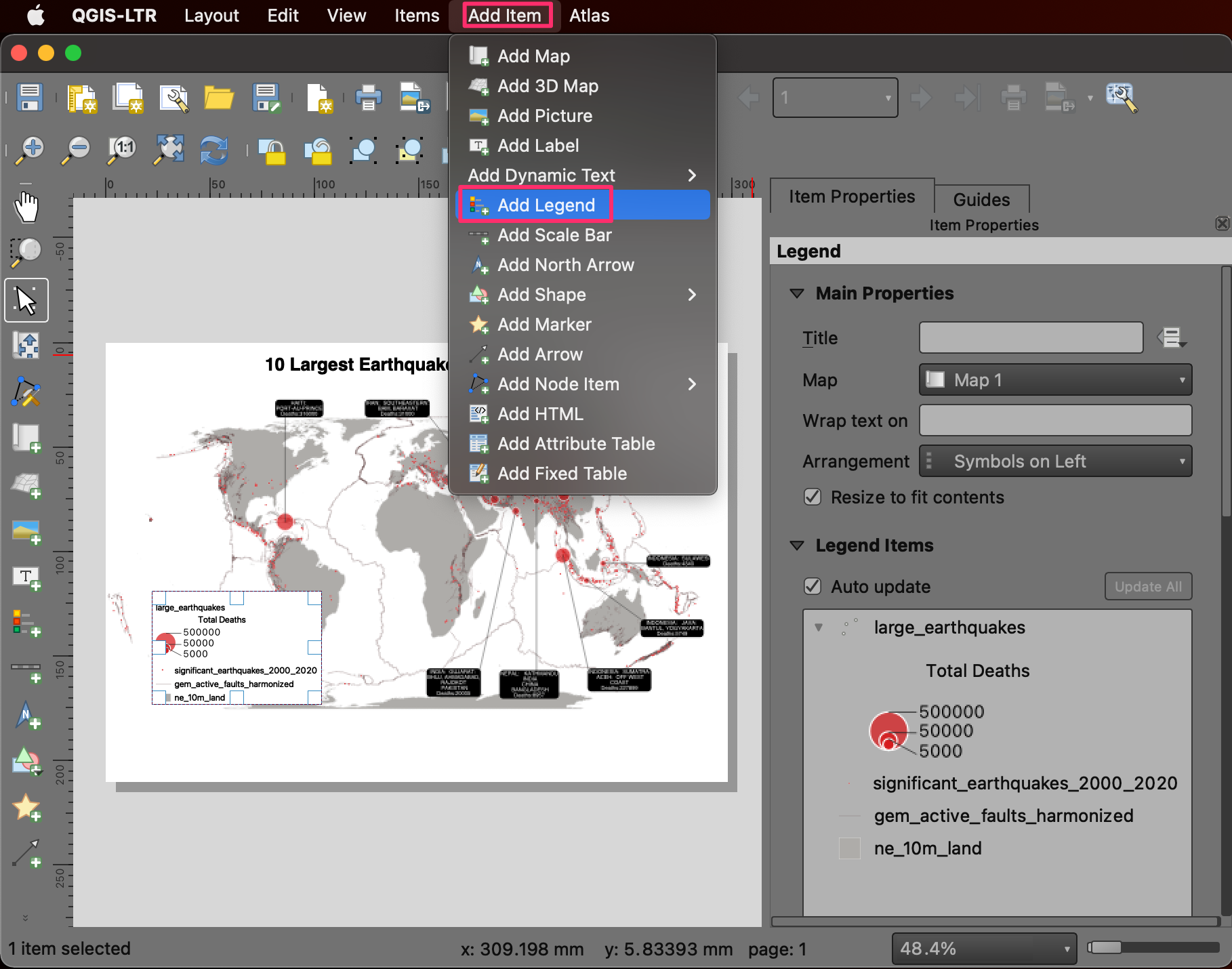Click the Atlas Settings toolbar icon
1232x969 pixels.
1122,98
